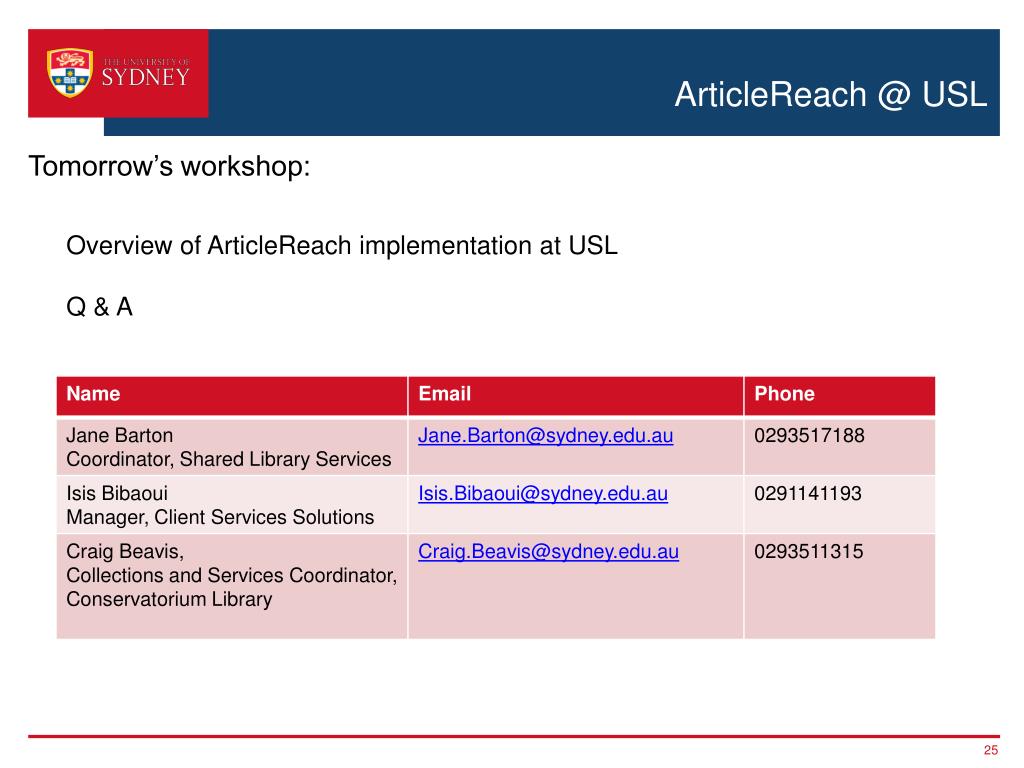
Task: Select the name Jane Barton
Action: (120, 436)
